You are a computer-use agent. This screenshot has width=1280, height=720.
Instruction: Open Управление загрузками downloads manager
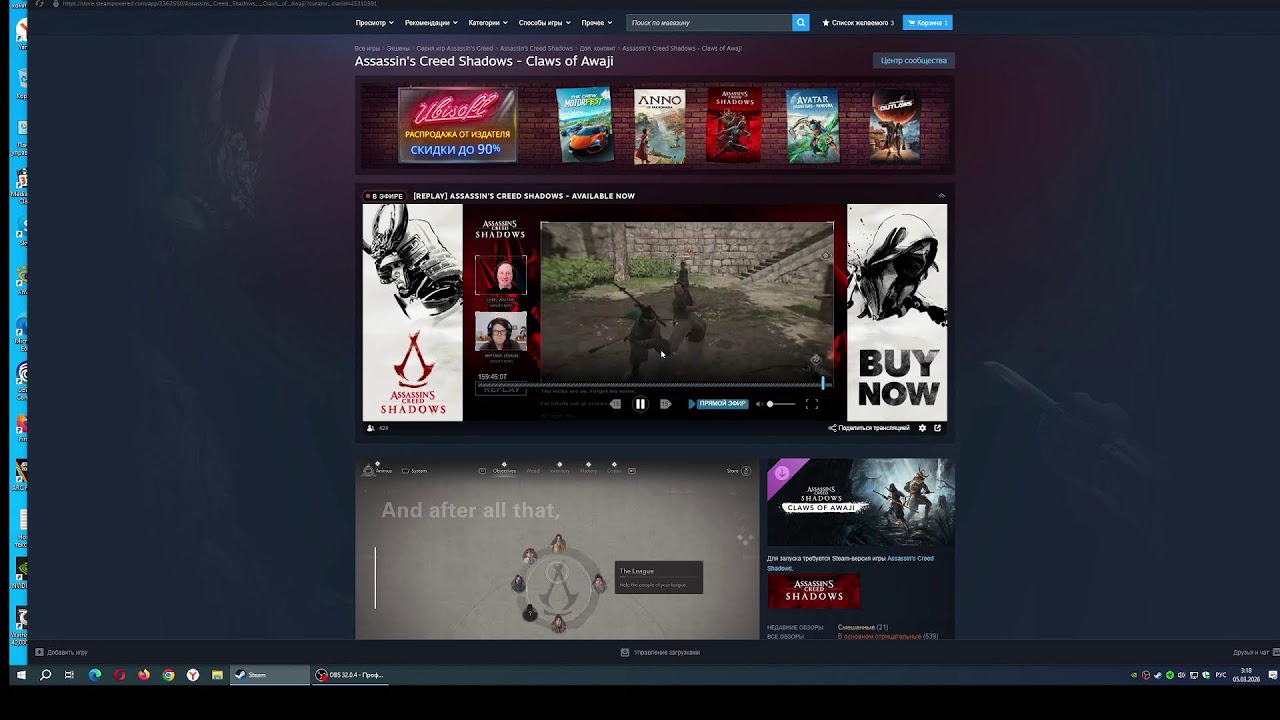[660, 652]
